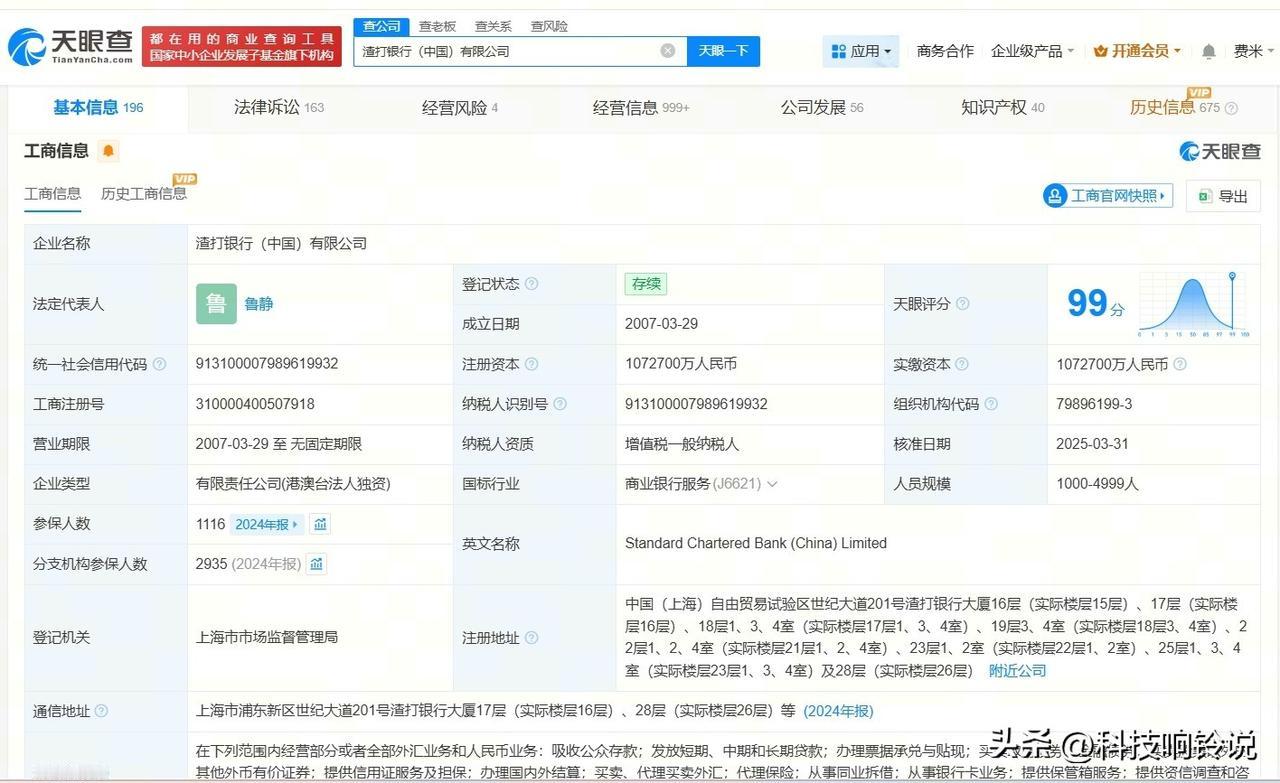Switch to the 基本信息 196 tab

(x=98, y=108)
